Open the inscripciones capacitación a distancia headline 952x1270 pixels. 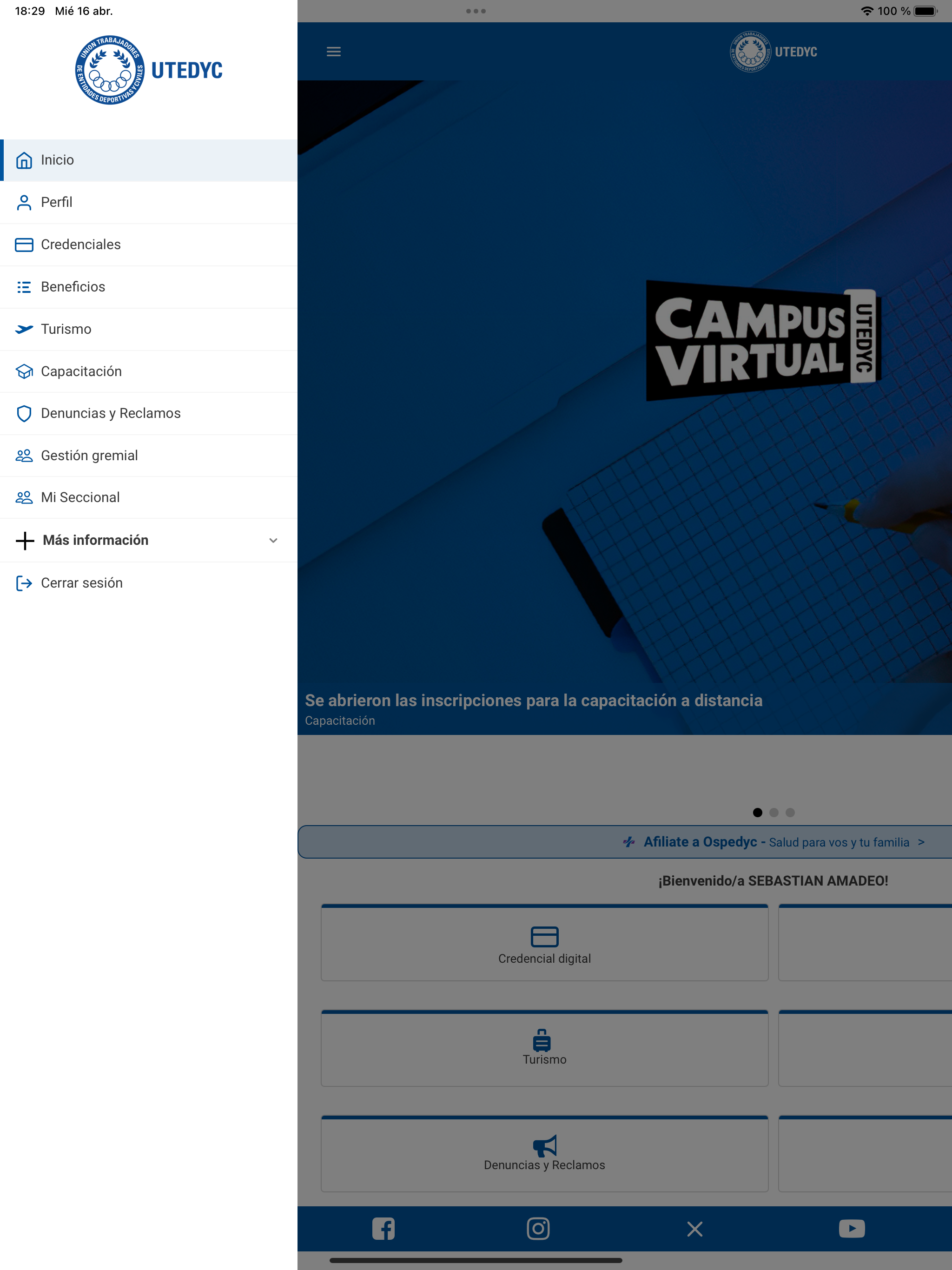coord(534,701)
